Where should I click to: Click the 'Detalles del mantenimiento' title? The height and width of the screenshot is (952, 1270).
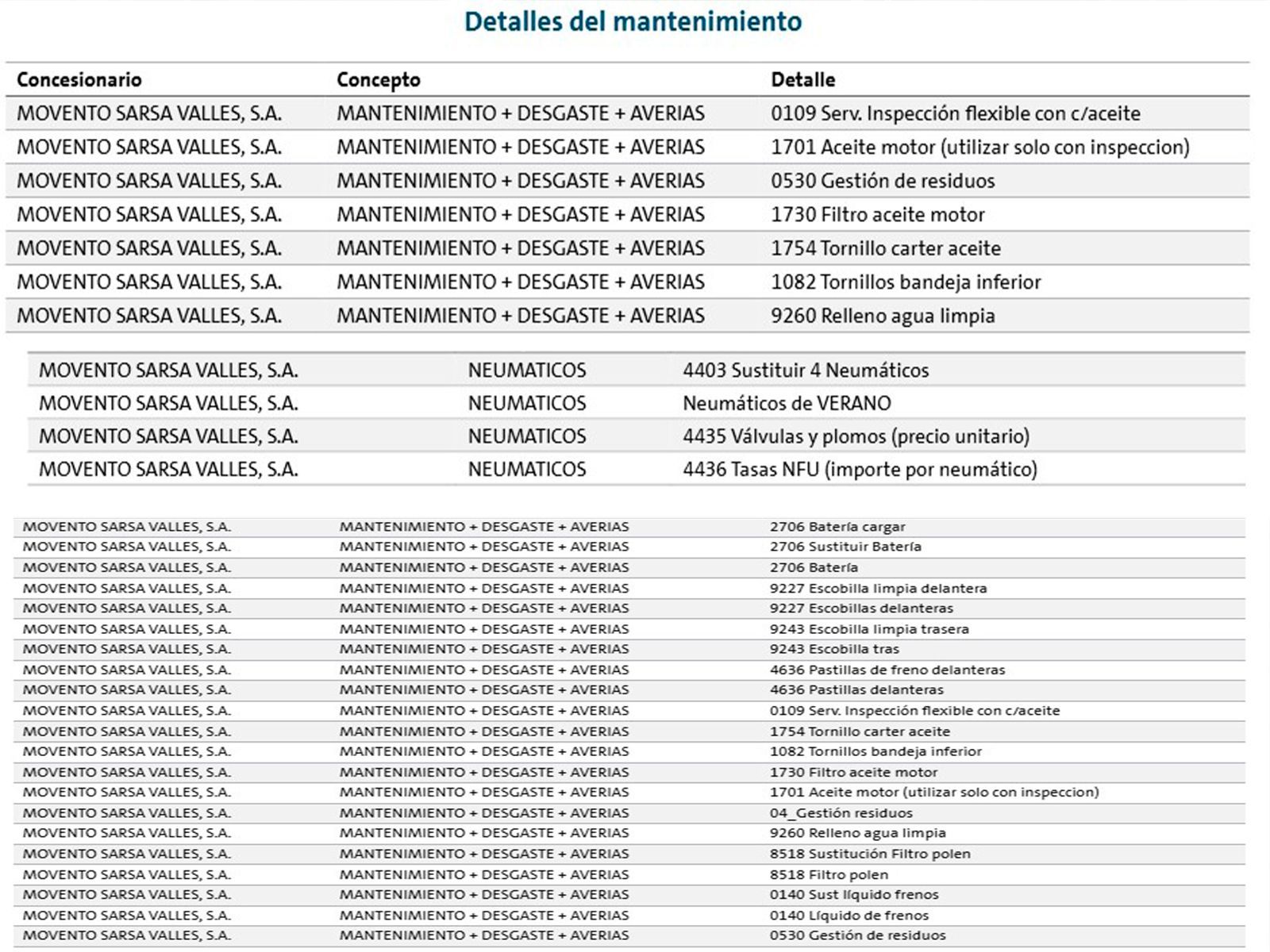tap(633, 21)
